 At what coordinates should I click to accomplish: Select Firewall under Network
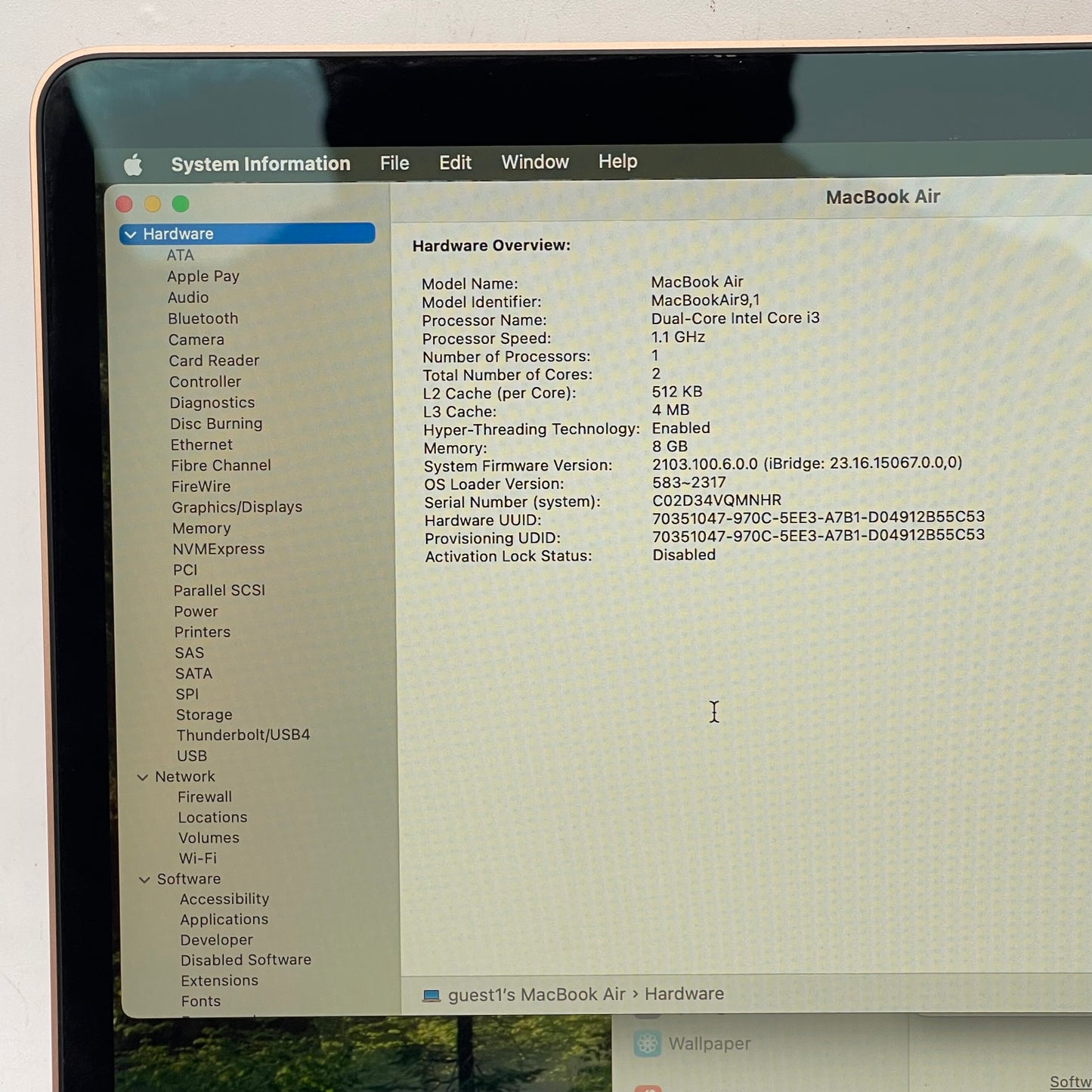tap(205, 797)
